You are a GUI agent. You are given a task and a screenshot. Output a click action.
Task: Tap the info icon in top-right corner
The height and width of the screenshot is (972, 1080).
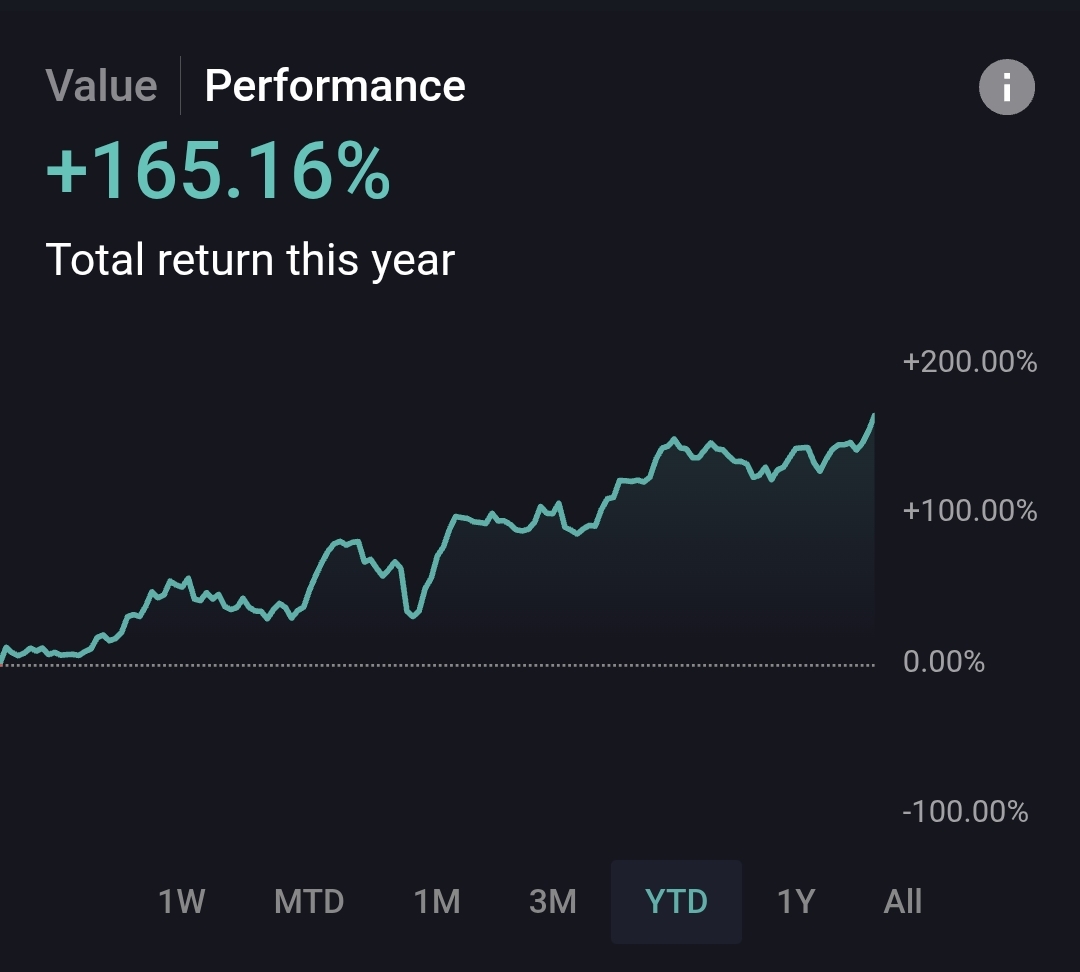click(x=1006, y=88)
